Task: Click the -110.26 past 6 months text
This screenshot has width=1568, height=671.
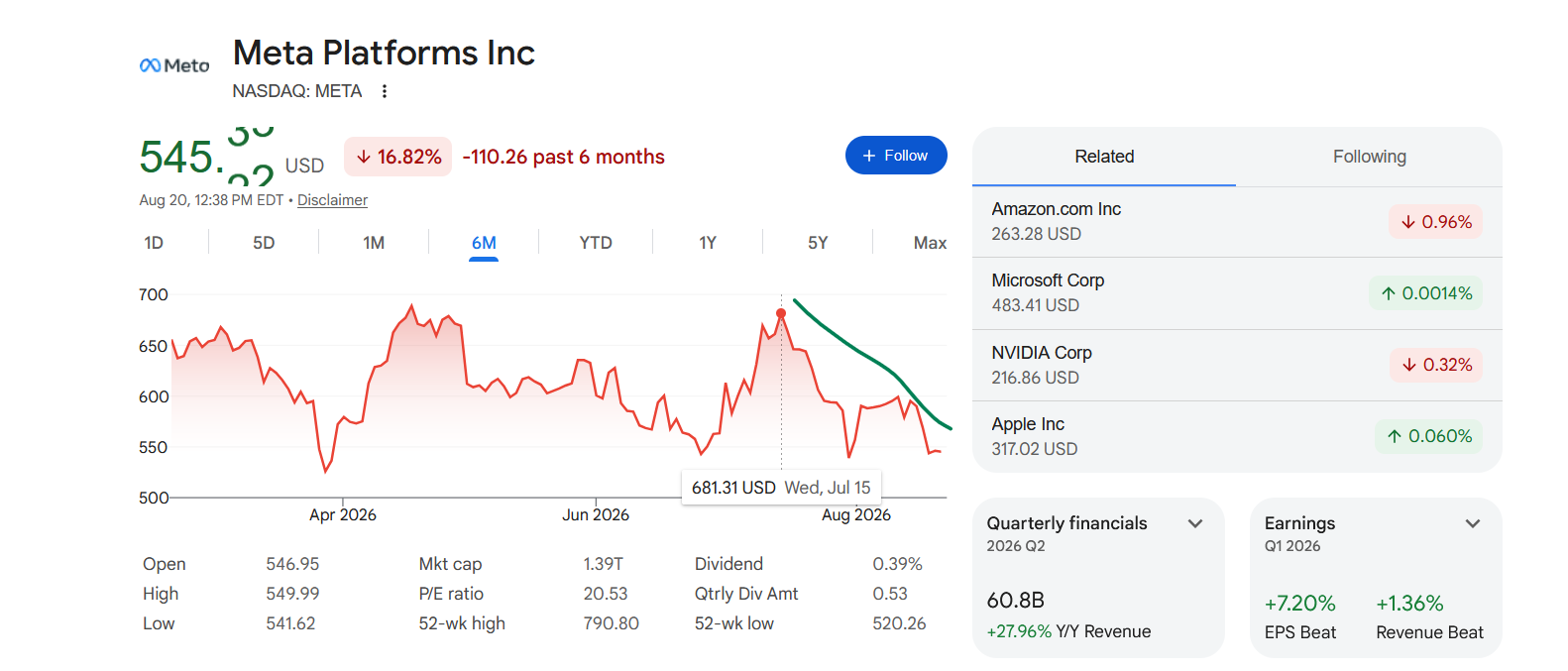Action: [x=563, y=157]
